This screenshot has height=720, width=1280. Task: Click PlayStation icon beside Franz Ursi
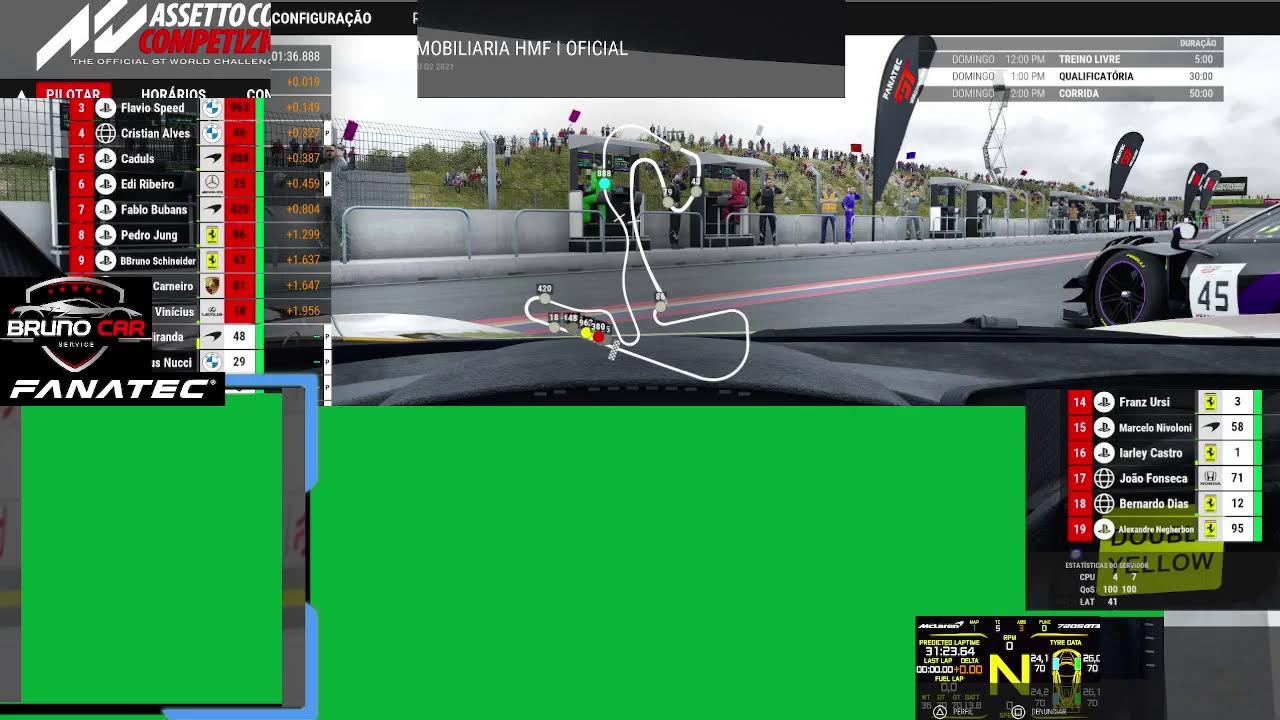click(1104, 402)
